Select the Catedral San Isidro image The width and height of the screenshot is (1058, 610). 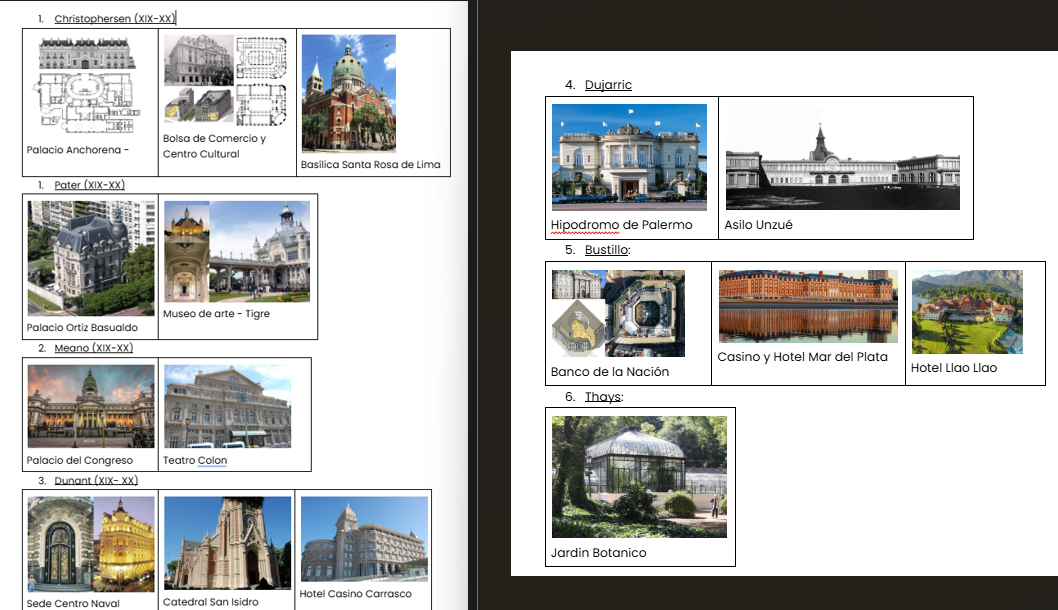(227, 543)
